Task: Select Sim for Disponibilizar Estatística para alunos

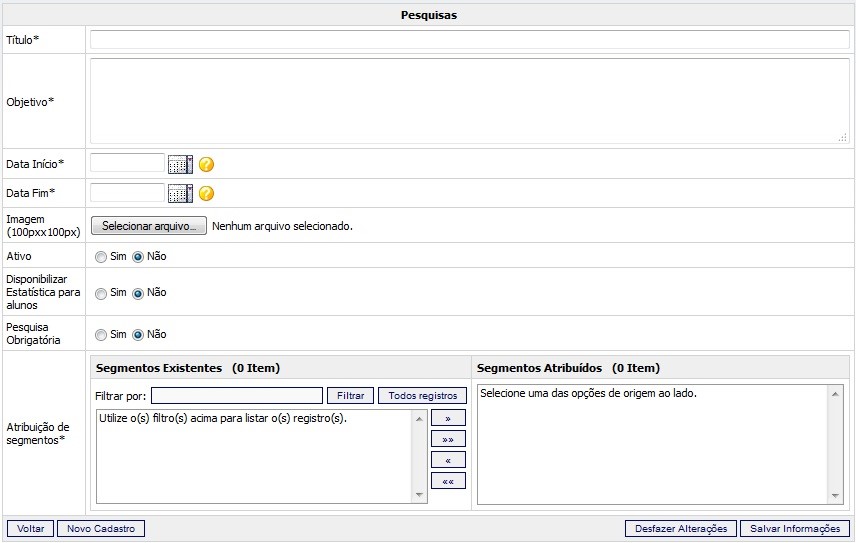Action: [x=100, y=294]
